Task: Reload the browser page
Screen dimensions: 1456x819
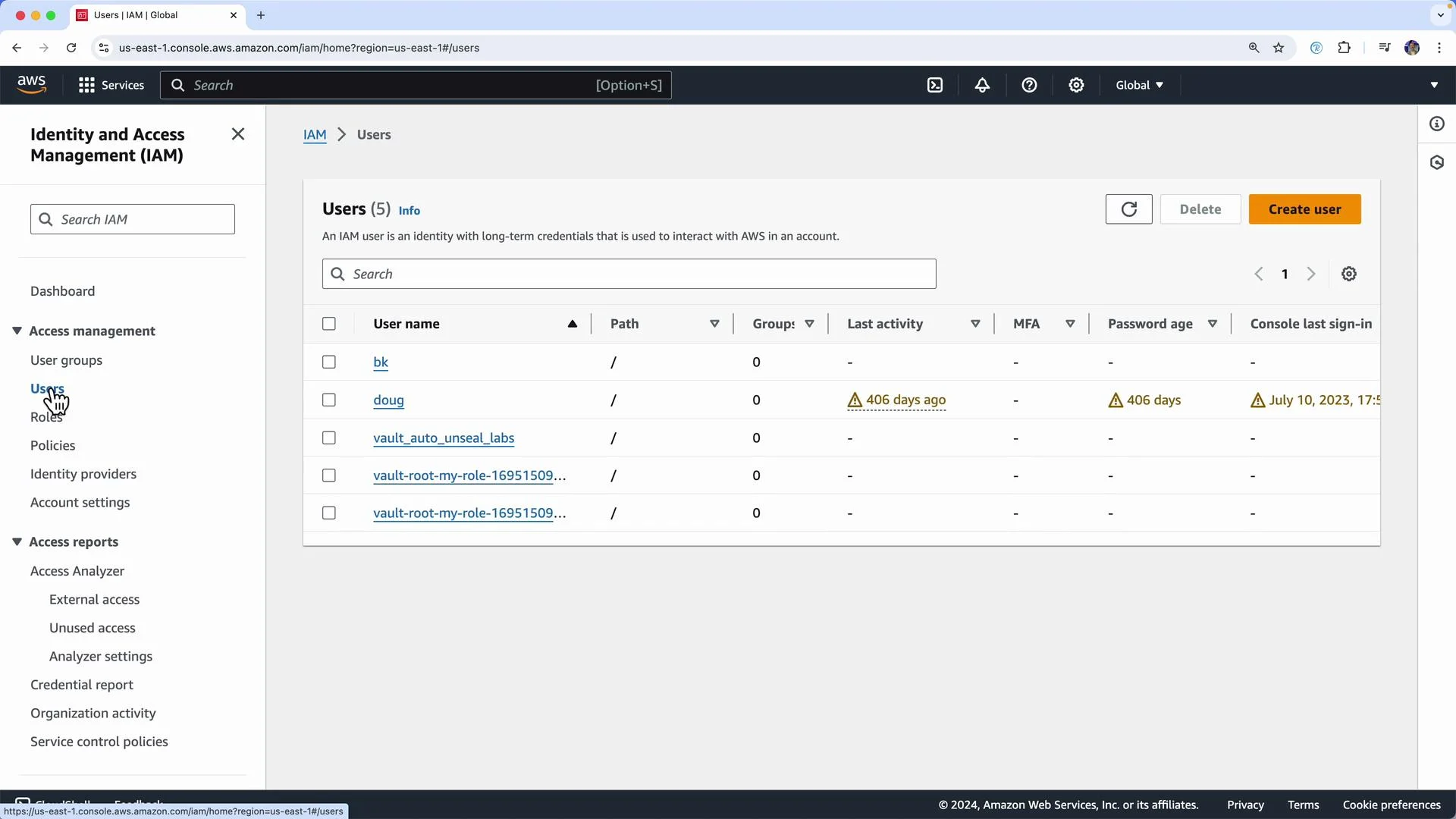Action: point(71,48)
